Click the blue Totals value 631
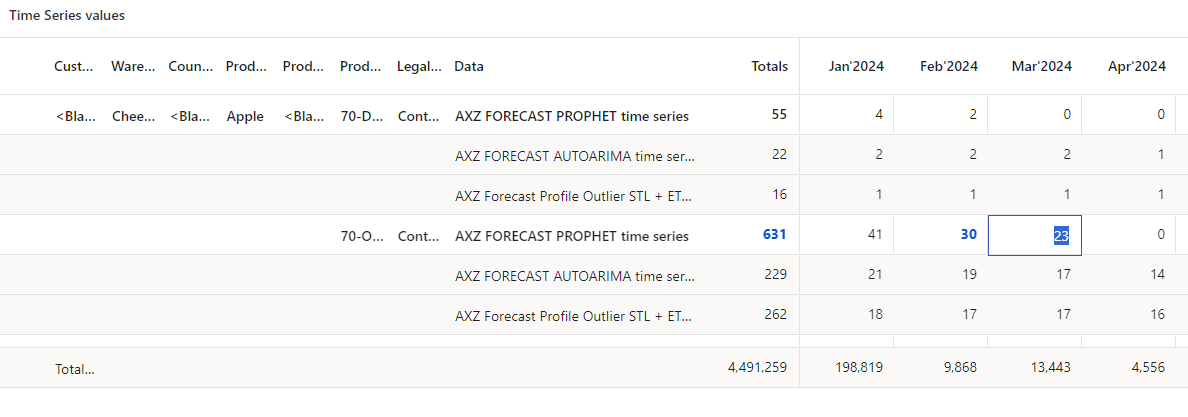Viewport: 1188px width, 417px height. click(771, 236)
